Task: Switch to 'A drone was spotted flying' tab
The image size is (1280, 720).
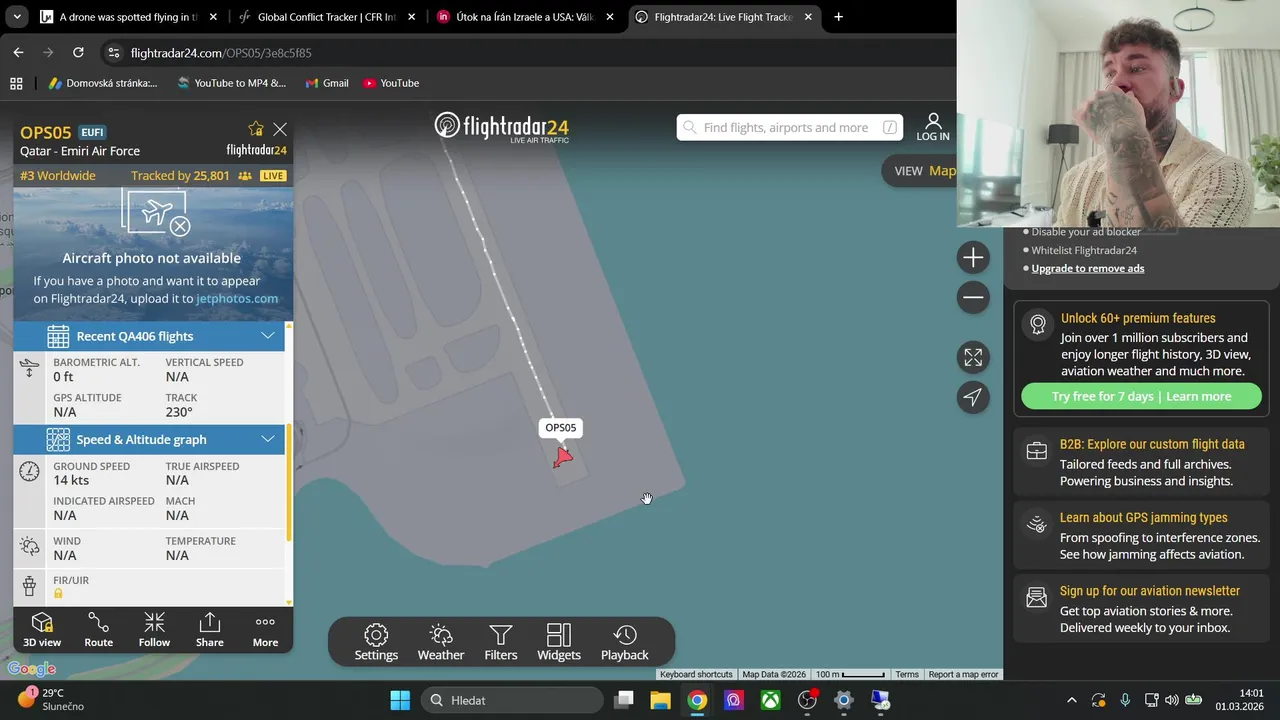Action: (x=128, y=17)
